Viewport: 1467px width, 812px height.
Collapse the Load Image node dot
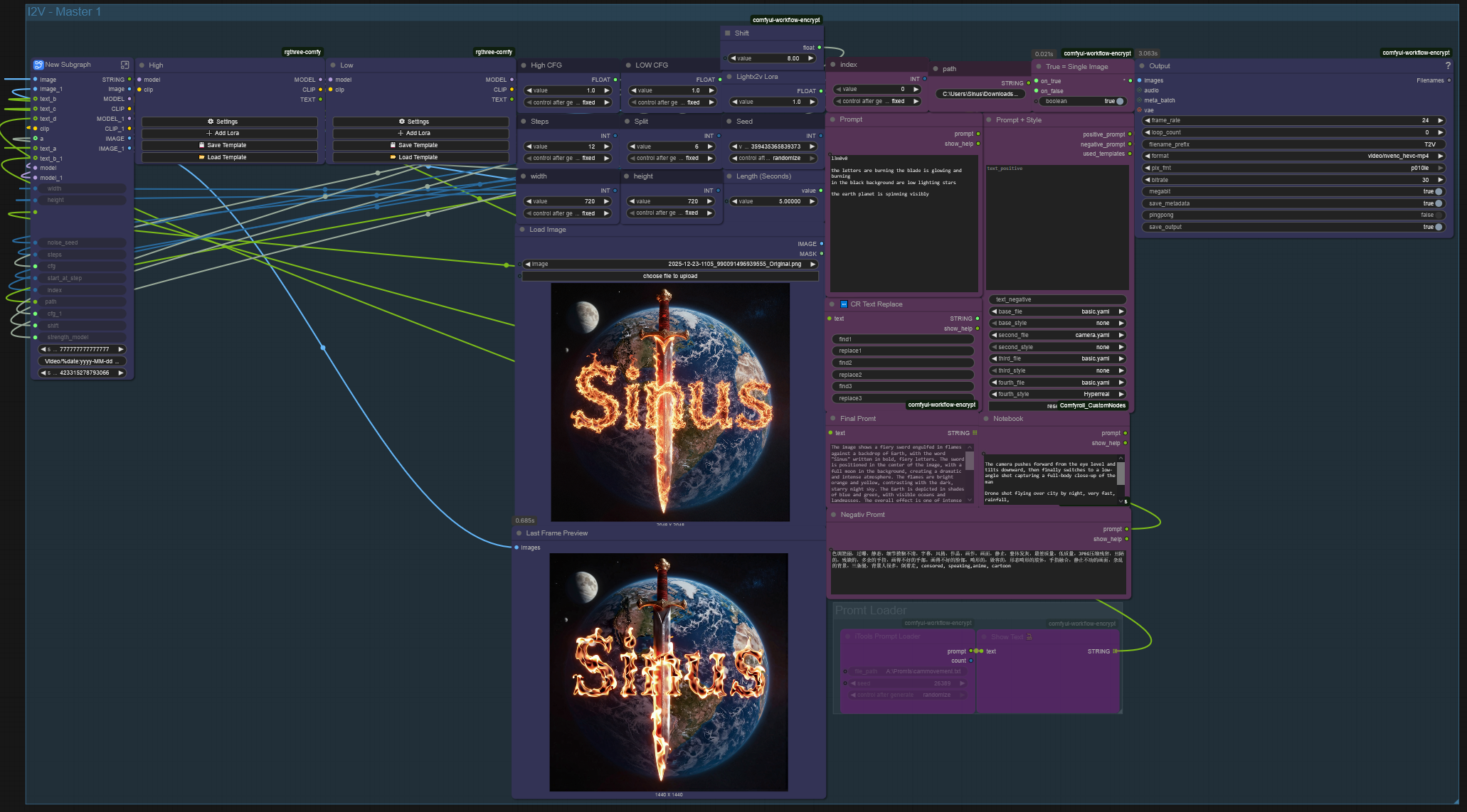click(x=522, y=230)
